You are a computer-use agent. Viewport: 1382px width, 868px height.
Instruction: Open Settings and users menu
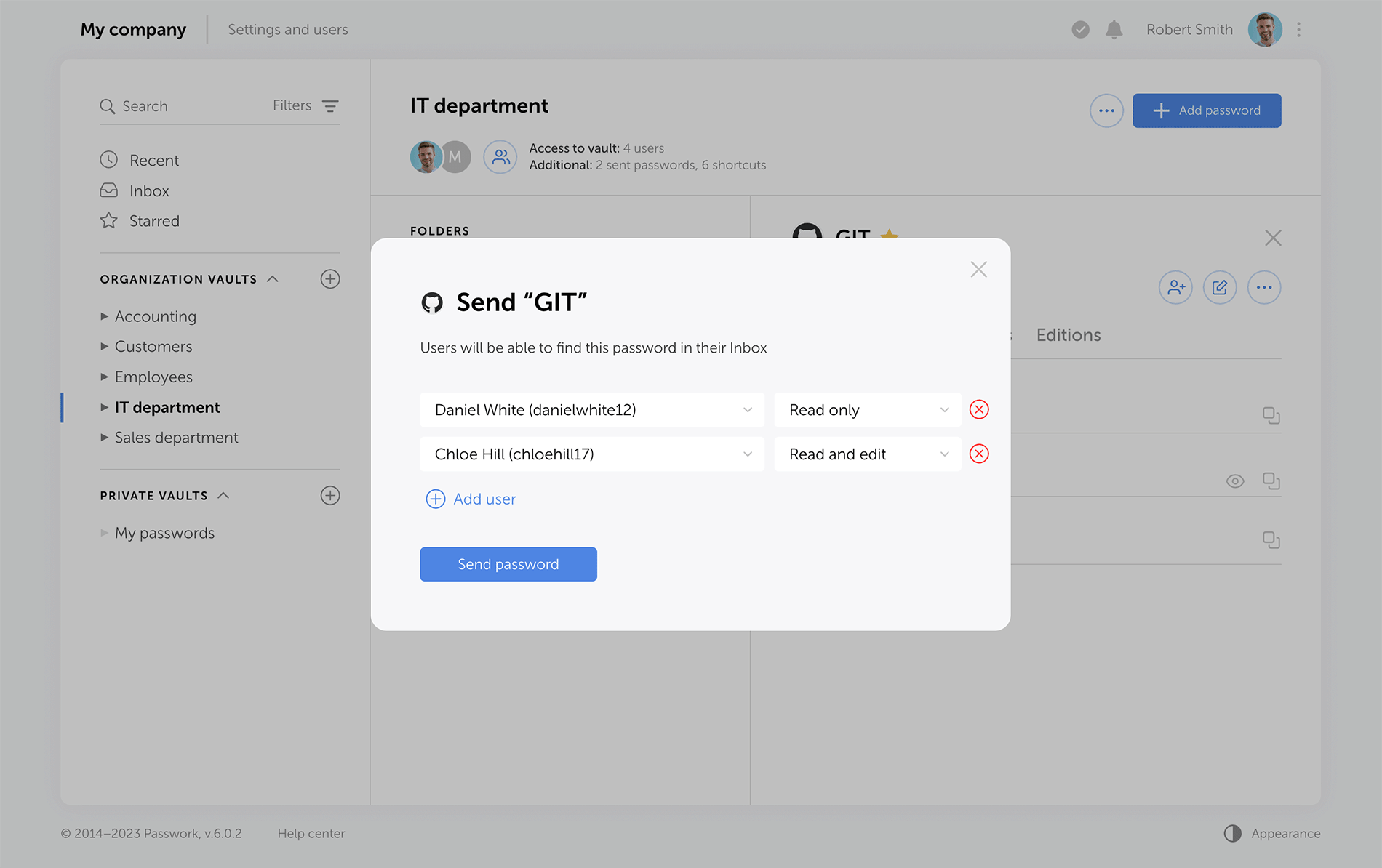click(288, 30)
